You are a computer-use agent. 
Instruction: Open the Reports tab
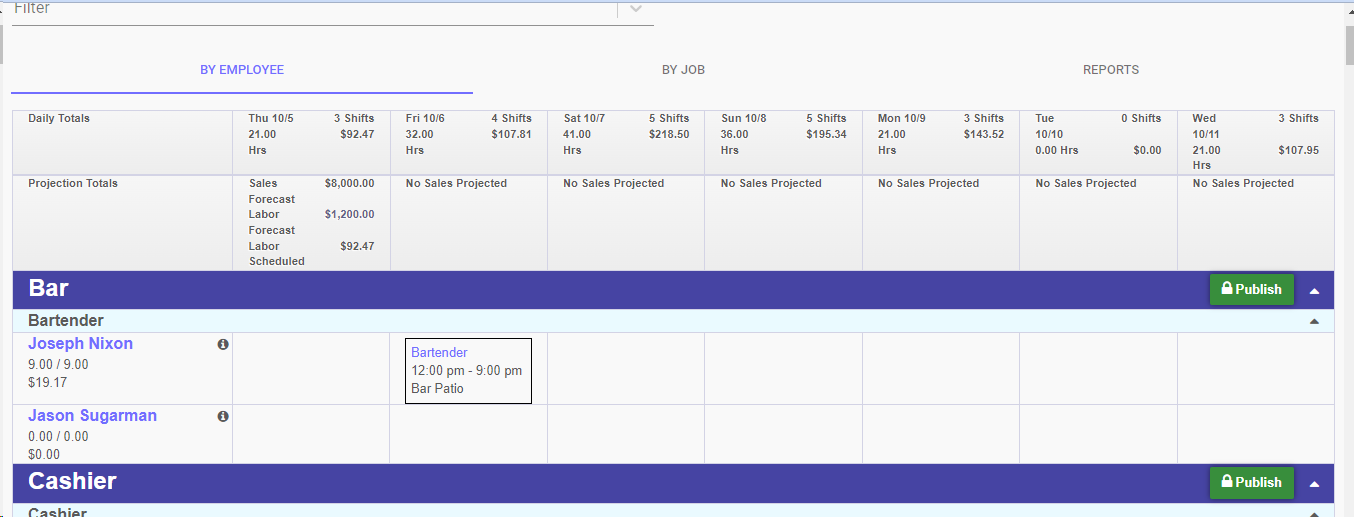pos(1111,70)
